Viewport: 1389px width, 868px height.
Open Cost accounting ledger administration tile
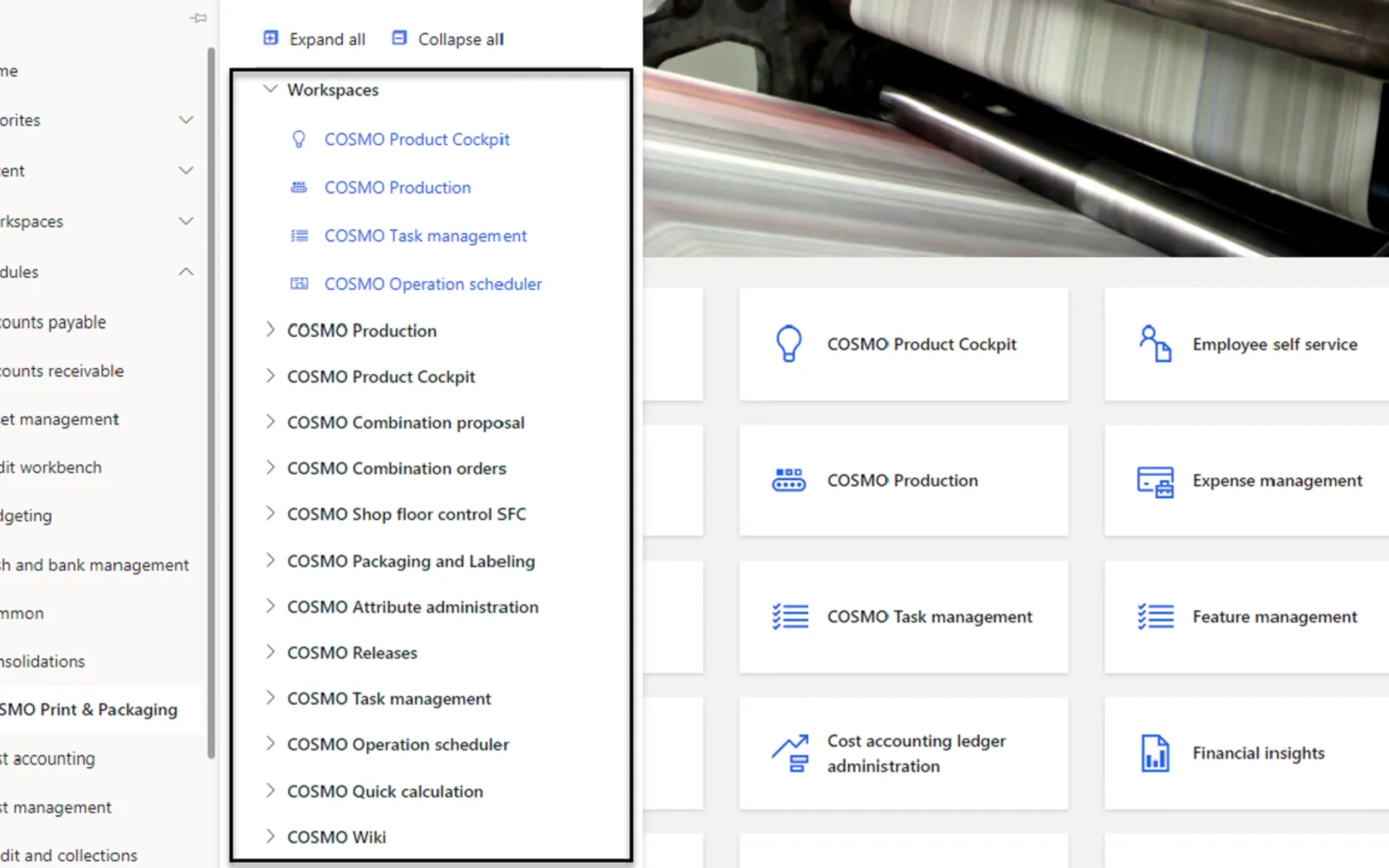(904, 753)
